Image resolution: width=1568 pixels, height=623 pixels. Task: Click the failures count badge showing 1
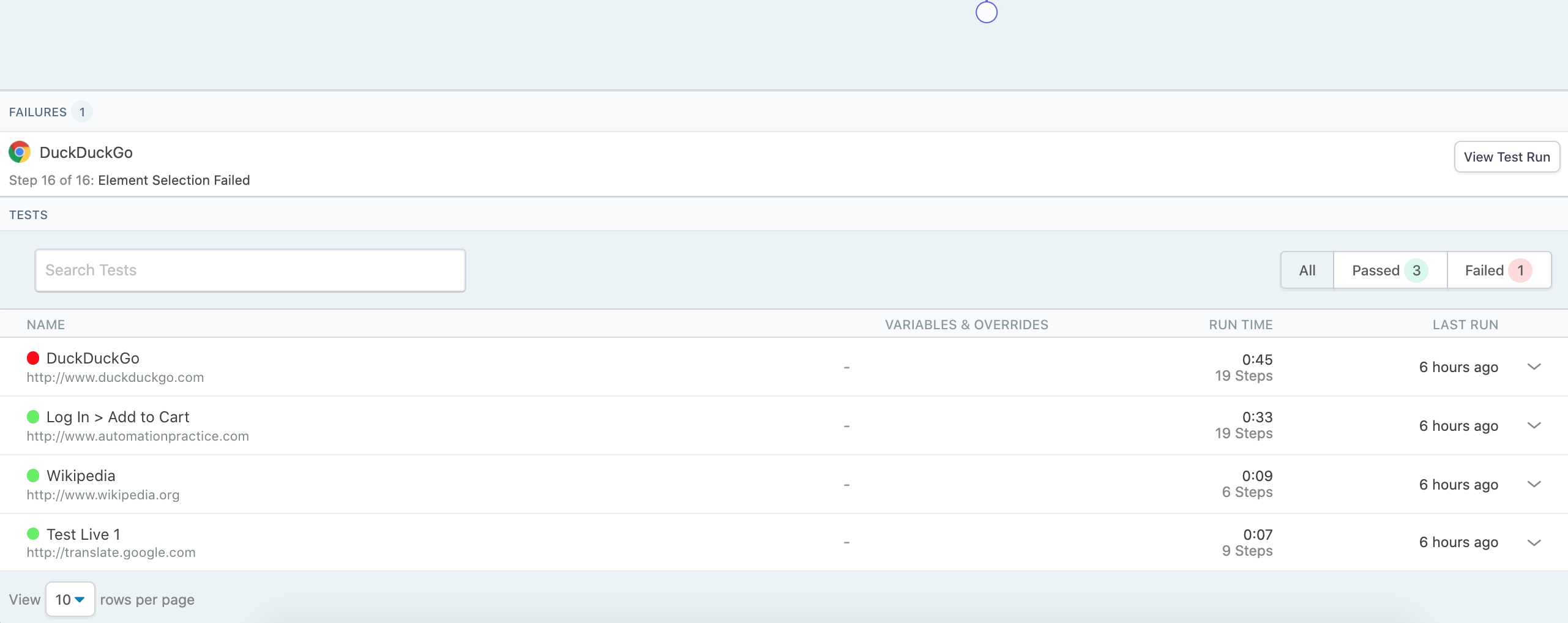click(x=83, y=112)
